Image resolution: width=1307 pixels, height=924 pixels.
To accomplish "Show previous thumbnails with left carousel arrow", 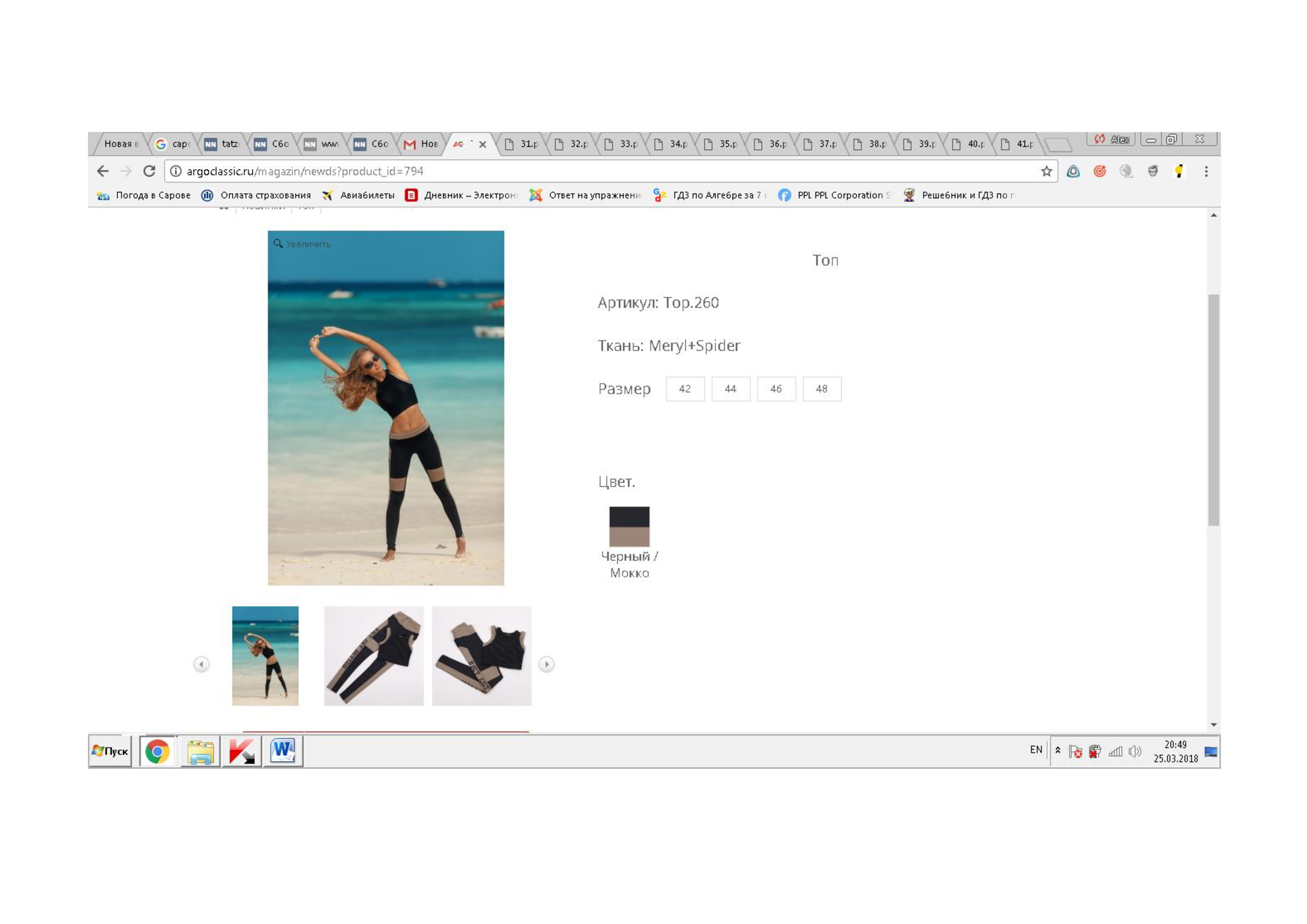I will [202, 664].
